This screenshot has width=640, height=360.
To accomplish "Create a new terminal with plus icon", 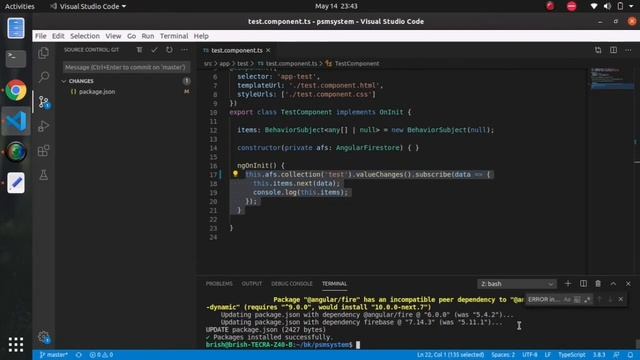I will point(568,284).
